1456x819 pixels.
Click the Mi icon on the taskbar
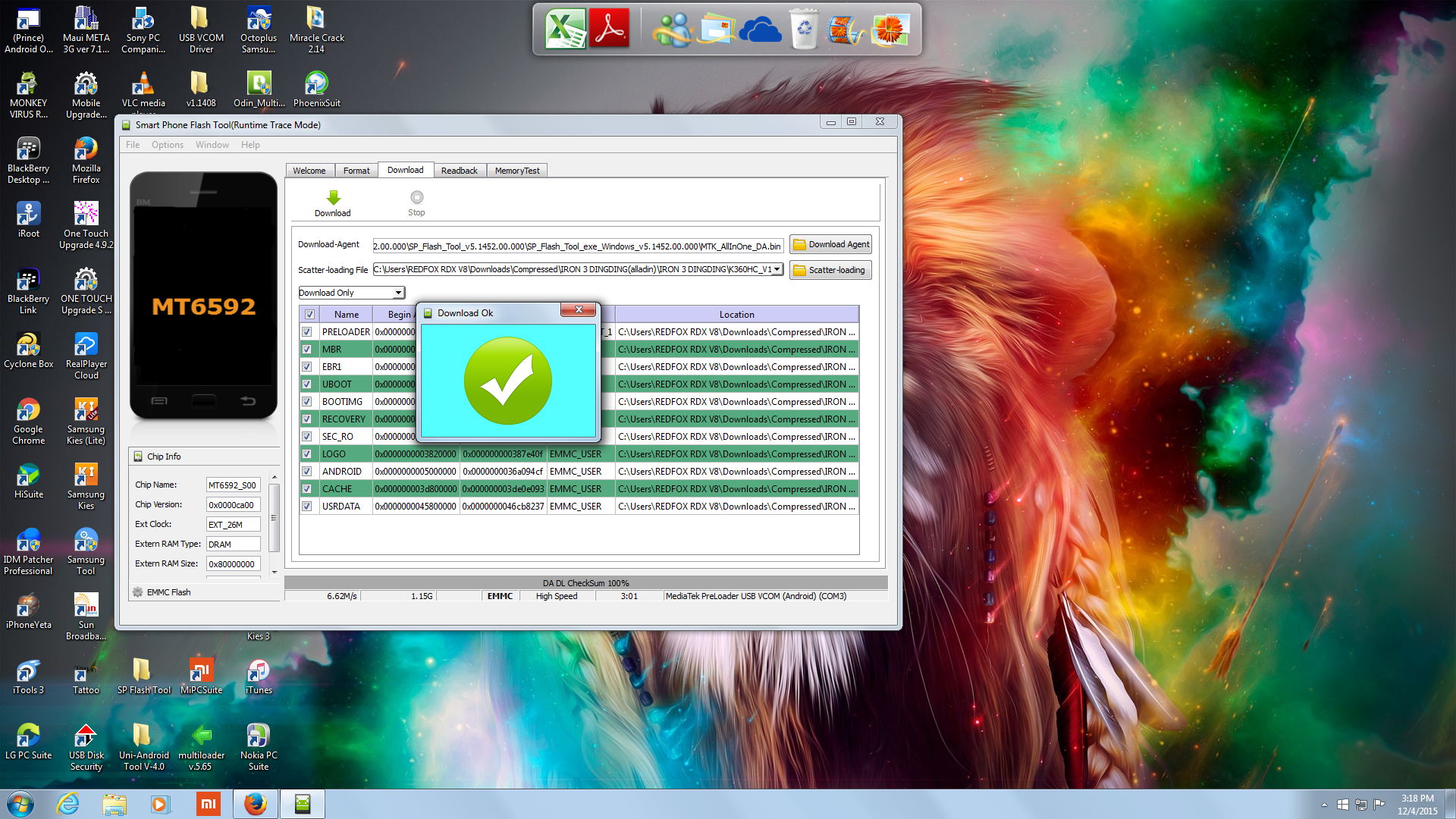point(207,804)
